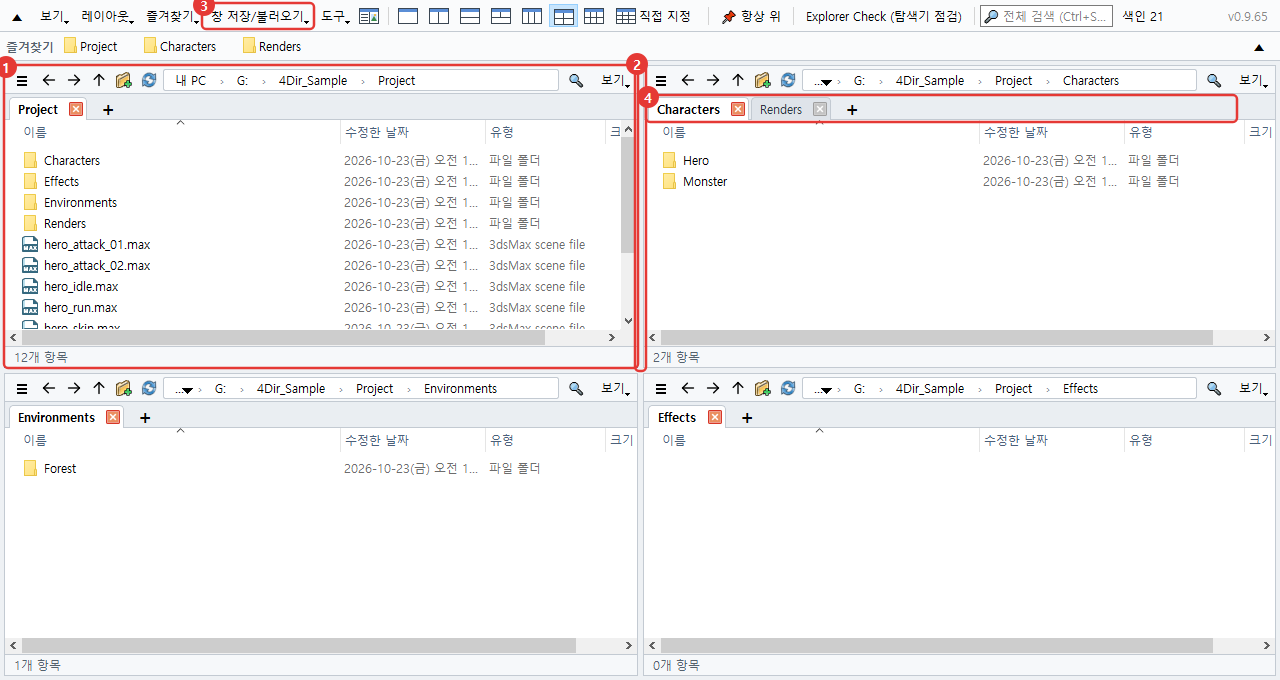Select the Characters tab

(x=688, y=109)
